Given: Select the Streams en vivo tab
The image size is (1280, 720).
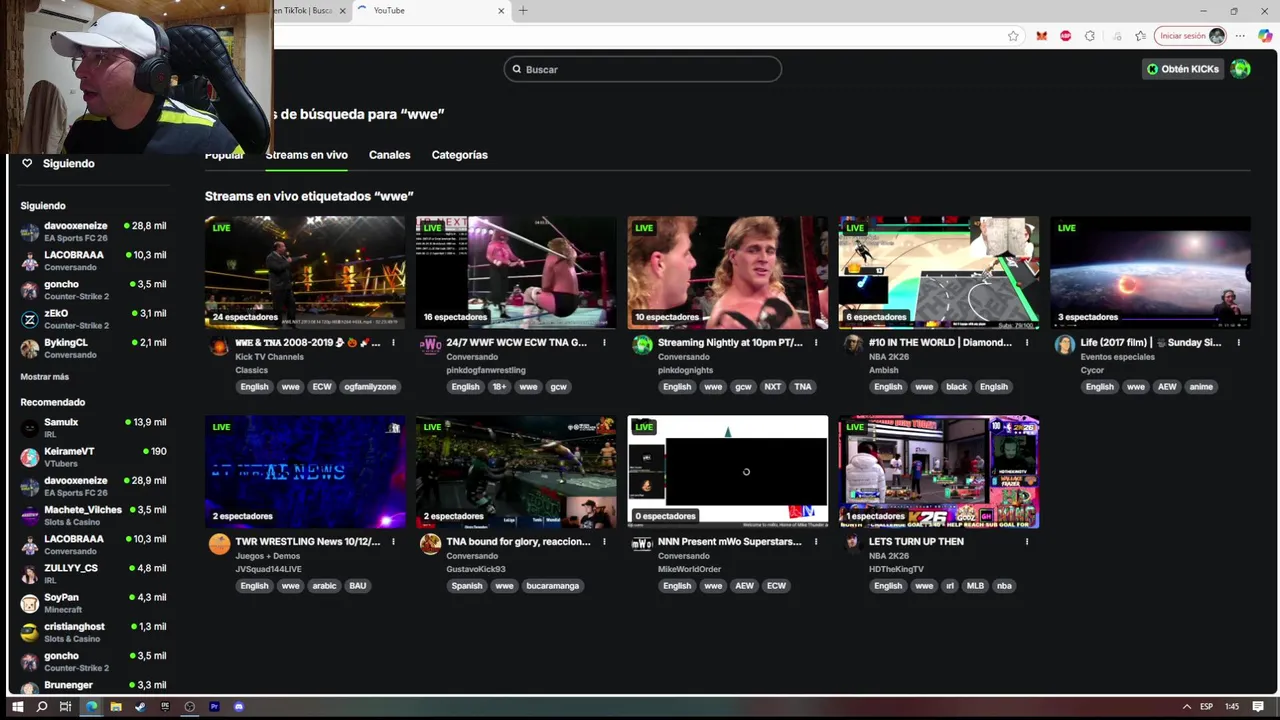Looking at the screenshot, I should tap(306, 155).
